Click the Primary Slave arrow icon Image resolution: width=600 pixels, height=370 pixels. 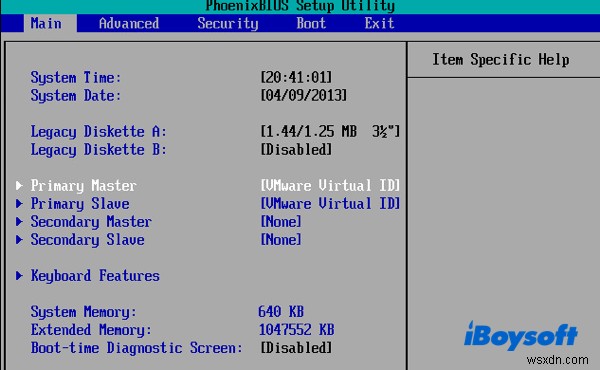point(19,204)
